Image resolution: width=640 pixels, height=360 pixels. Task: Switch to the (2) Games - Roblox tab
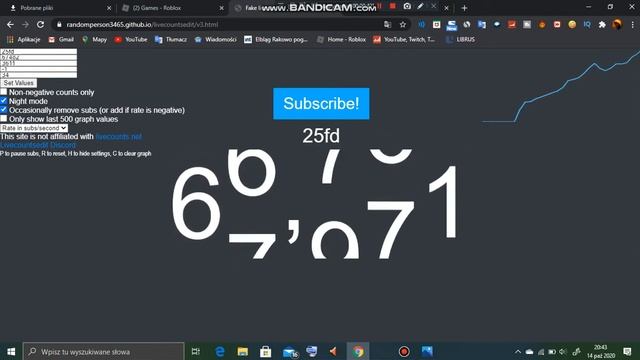[x=171, y=8]
